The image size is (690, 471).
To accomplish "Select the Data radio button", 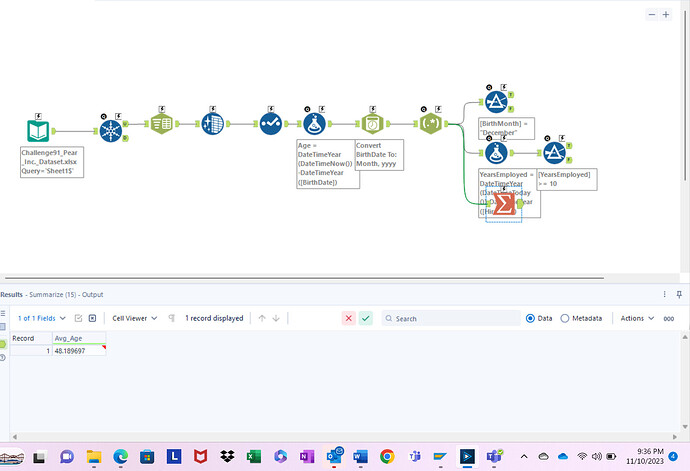I will pyautogui.click(x=531, y=318).
